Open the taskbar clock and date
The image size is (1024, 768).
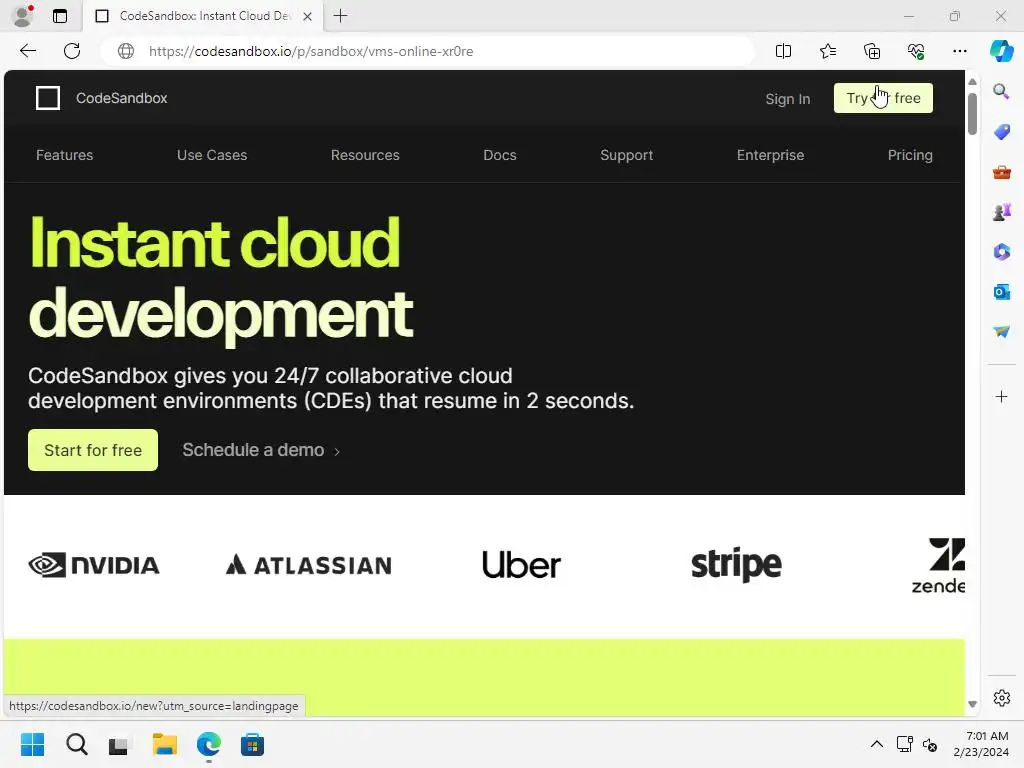pos(981,744)
